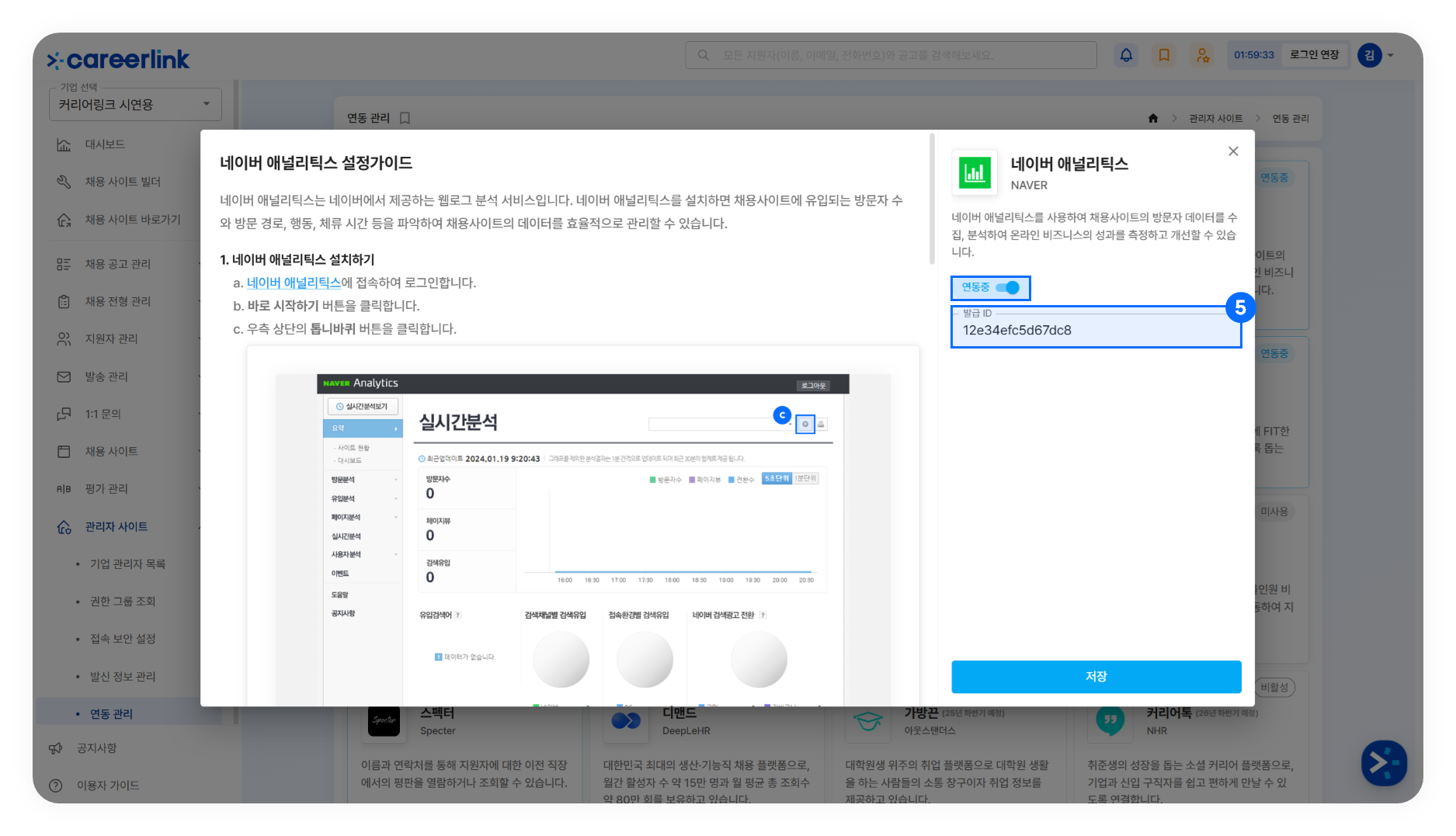Click the 커리어톡 chat bubble logo
The height and width of the screenshot is (836, 1456).
(x=1110, y=721)
